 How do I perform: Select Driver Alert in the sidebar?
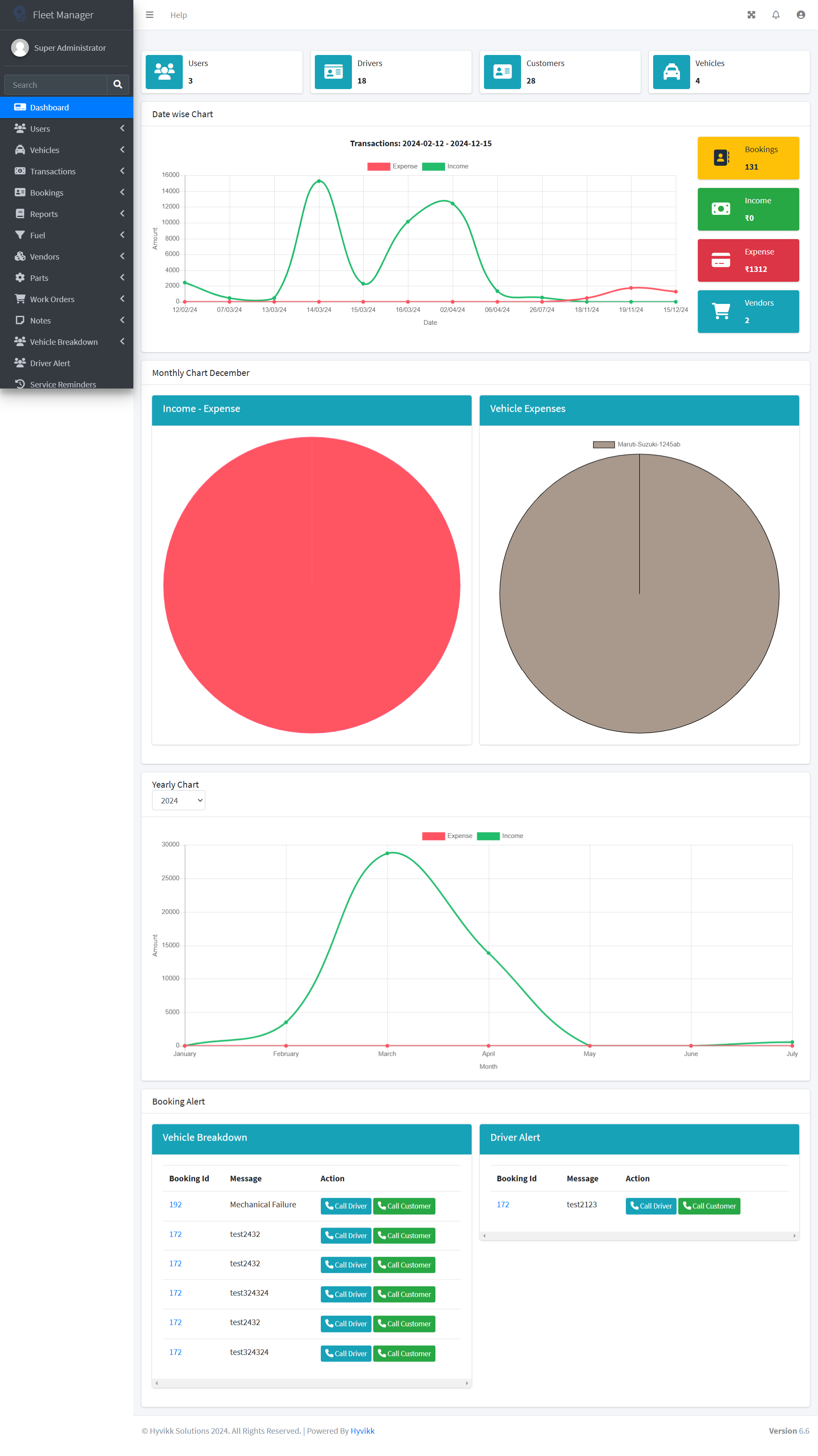(x=50, y=363)
